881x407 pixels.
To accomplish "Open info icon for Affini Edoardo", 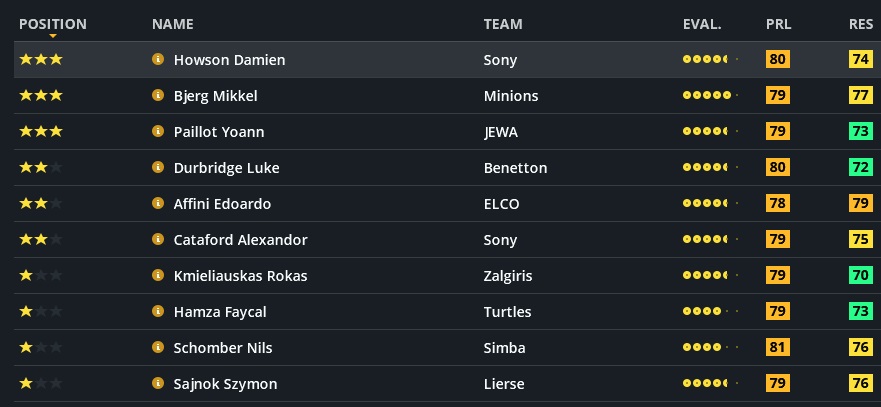I will (x=157, y=204).
